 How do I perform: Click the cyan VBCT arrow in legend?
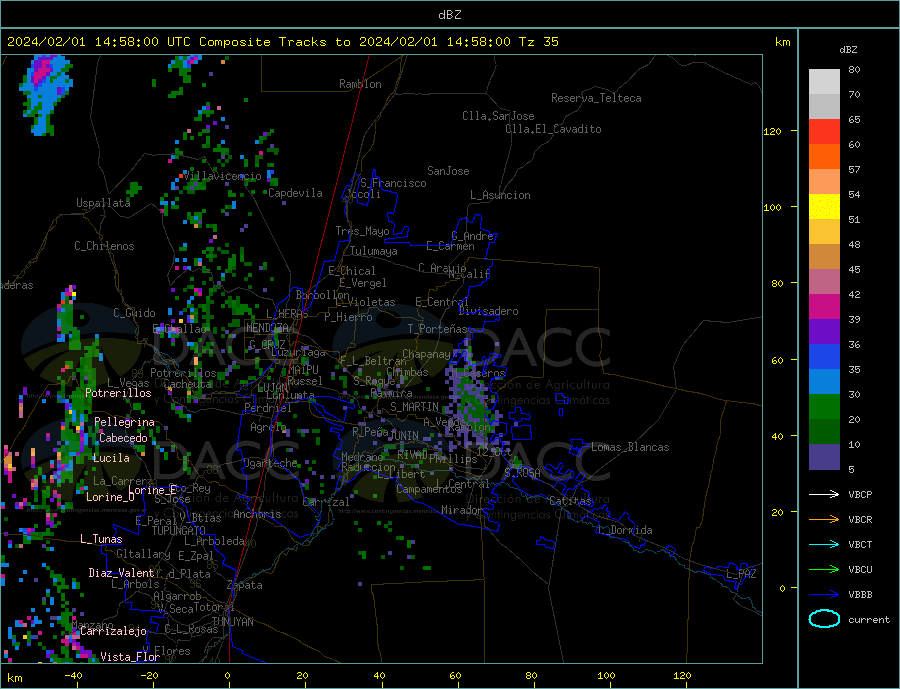824,544
